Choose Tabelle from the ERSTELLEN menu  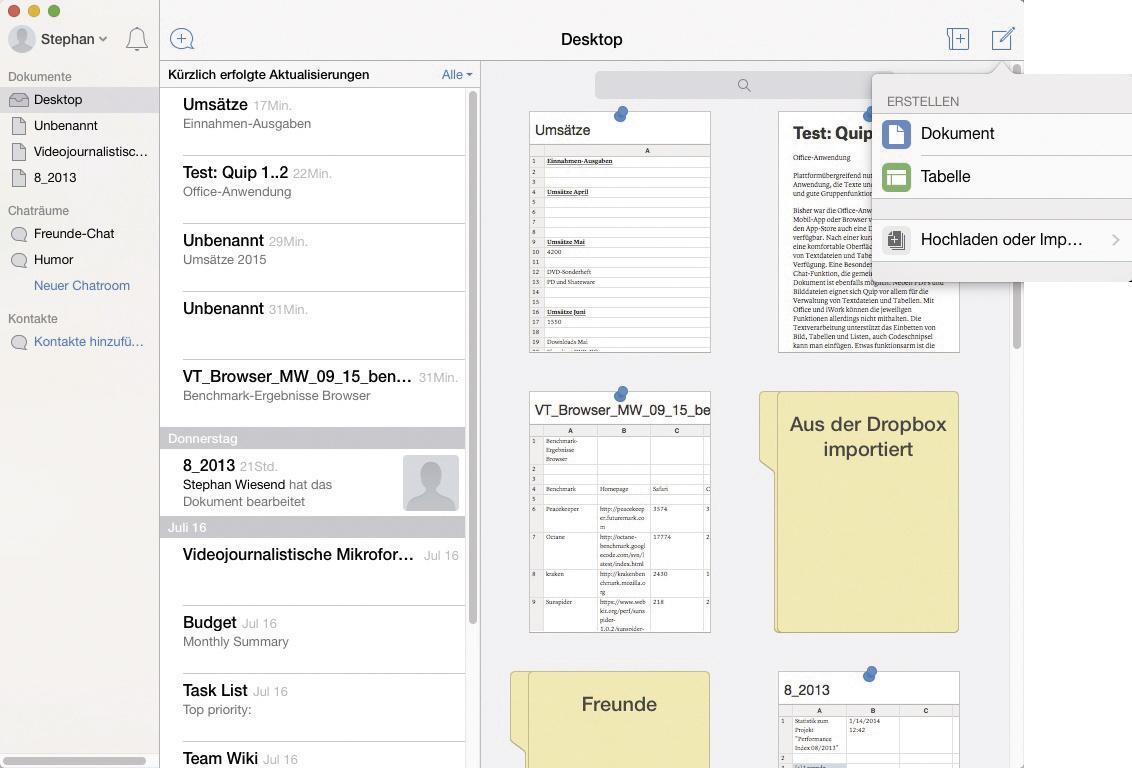(945, 176)
